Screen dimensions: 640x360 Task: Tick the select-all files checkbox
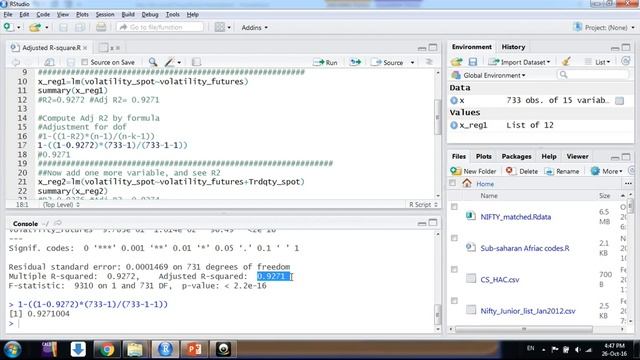point(452,183)
